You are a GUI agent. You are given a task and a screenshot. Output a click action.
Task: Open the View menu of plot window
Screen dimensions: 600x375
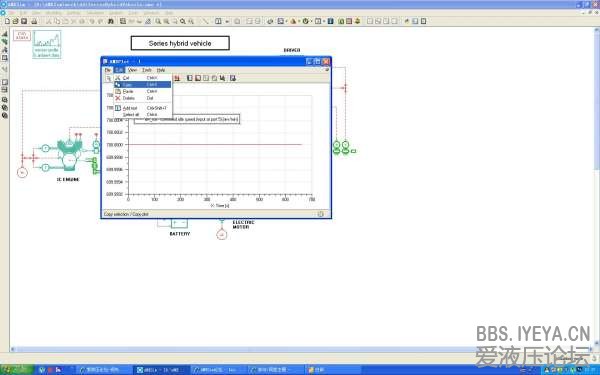pos(132,70)
